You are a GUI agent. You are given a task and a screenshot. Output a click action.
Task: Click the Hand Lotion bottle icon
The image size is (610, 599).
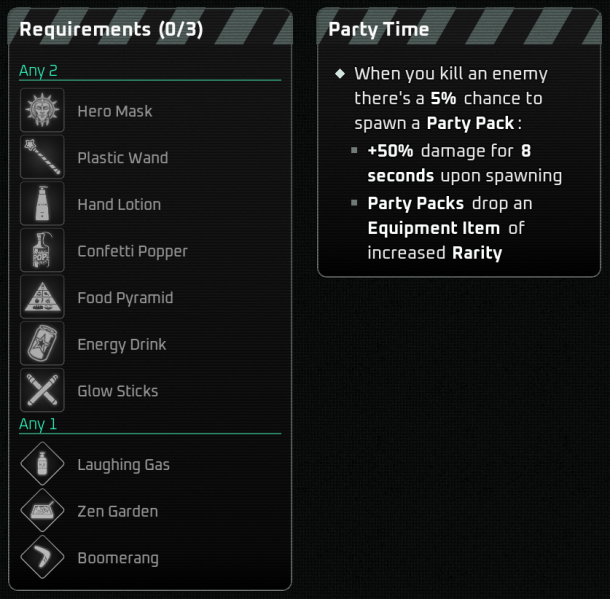[42, 204]
